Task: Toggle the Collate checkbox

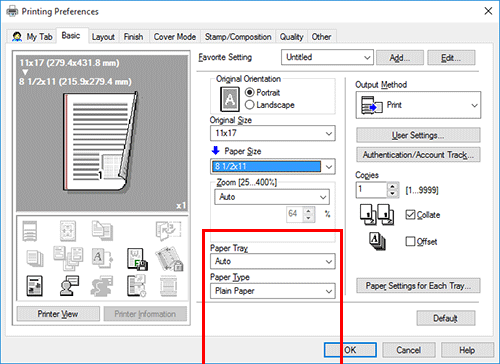Action: tap(410, 215)
